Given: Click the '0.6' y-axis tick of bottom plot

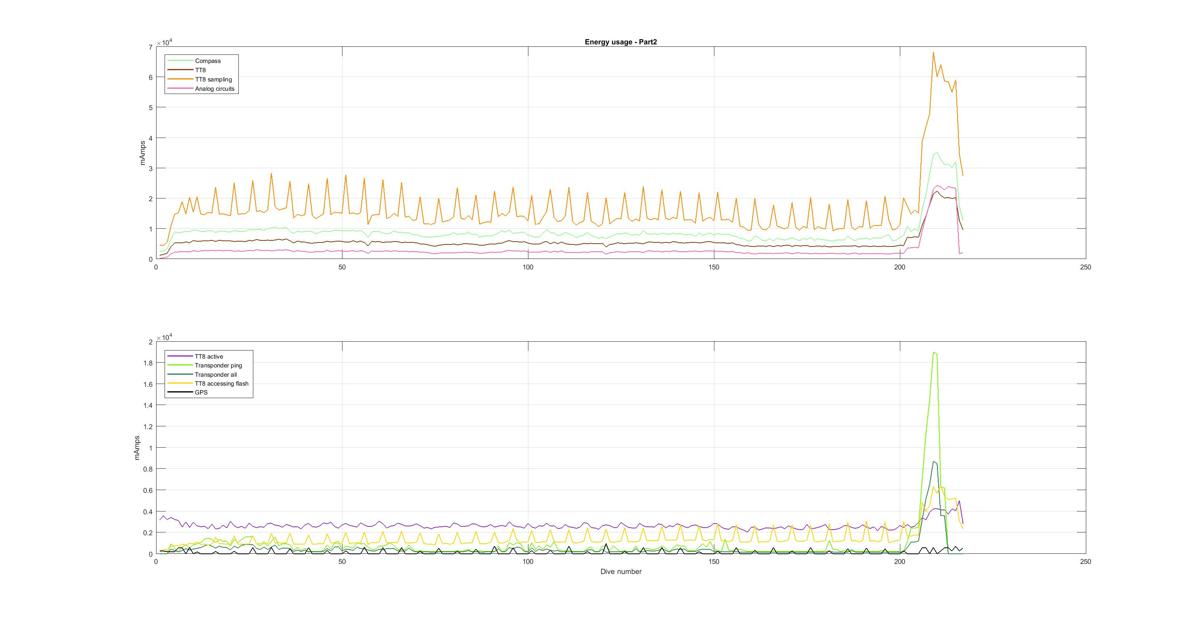Looking at the screenshot, I should [147, 490].
